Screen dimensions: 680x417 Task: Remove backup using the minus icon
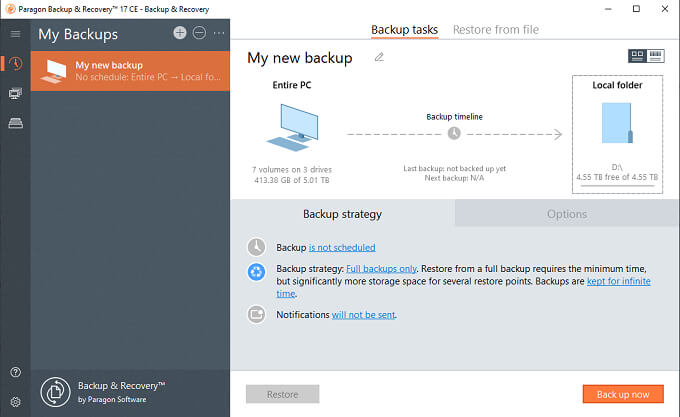(x=199, y=33)
